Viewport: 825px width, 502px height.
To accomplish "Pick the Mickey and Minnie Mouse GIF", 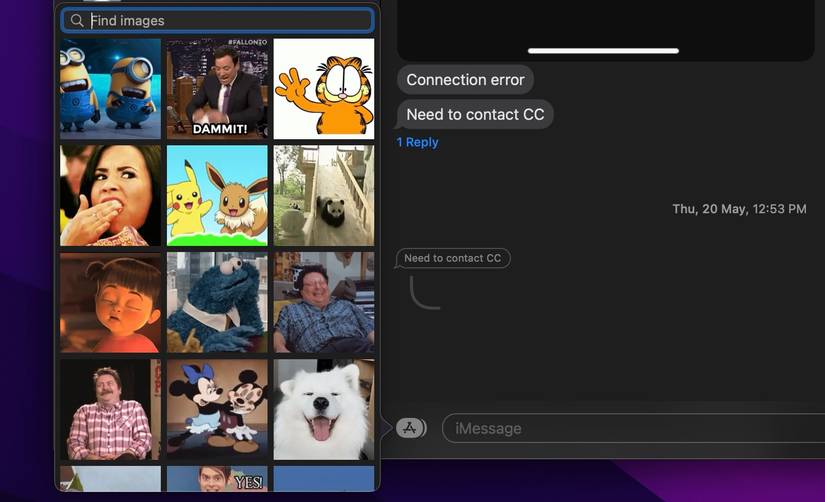I will point(217,409).
